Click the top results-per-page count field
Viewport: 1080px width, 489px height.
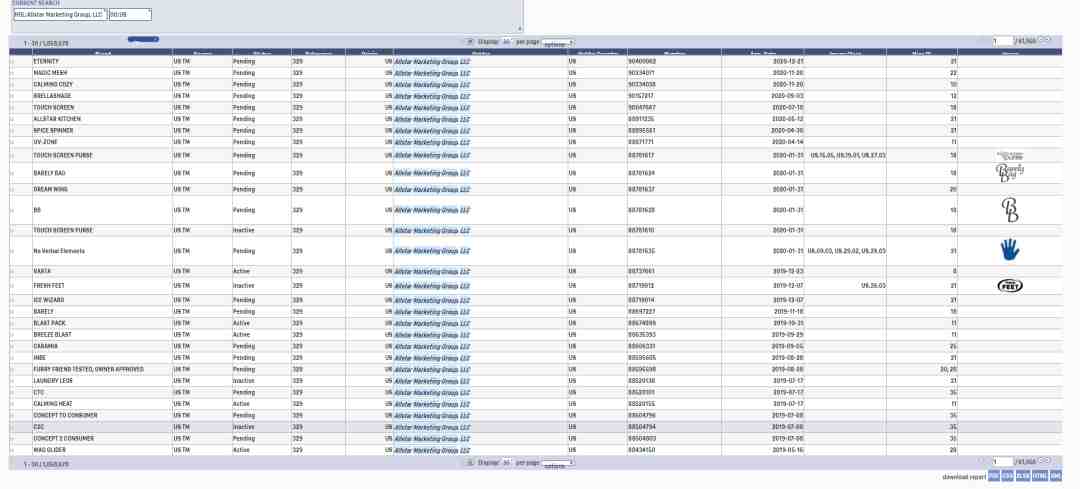(506, 42)
